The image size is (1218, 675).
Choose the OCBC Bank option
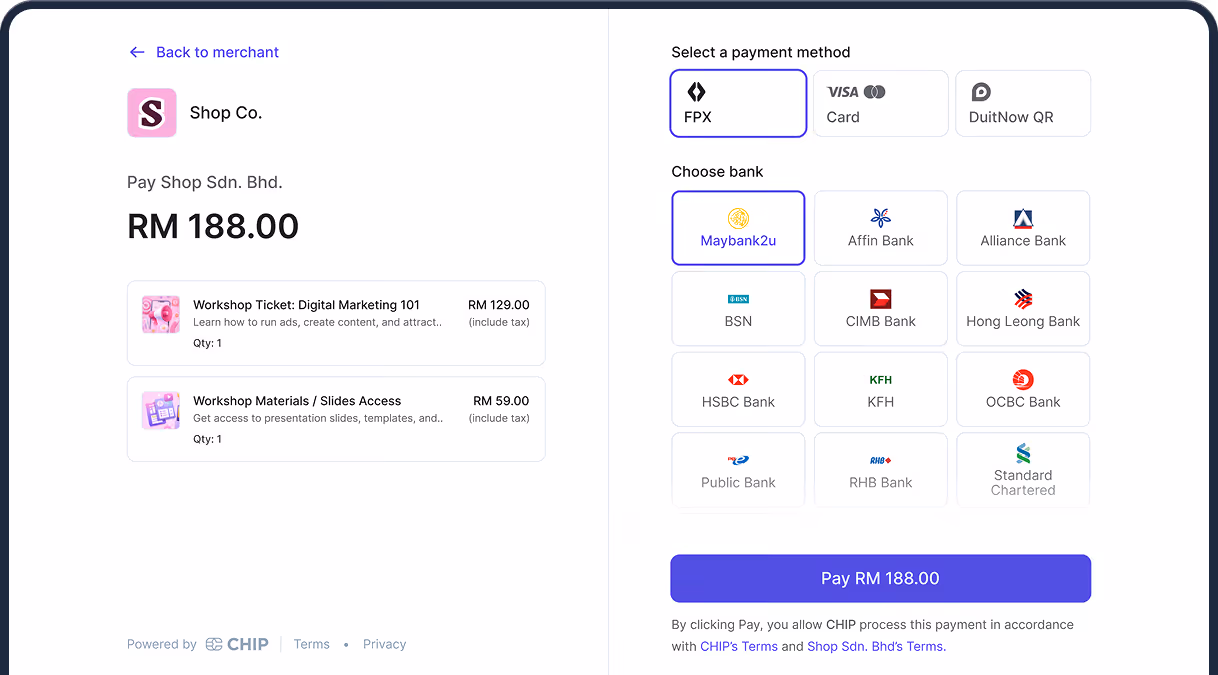tap(1023, 389)
